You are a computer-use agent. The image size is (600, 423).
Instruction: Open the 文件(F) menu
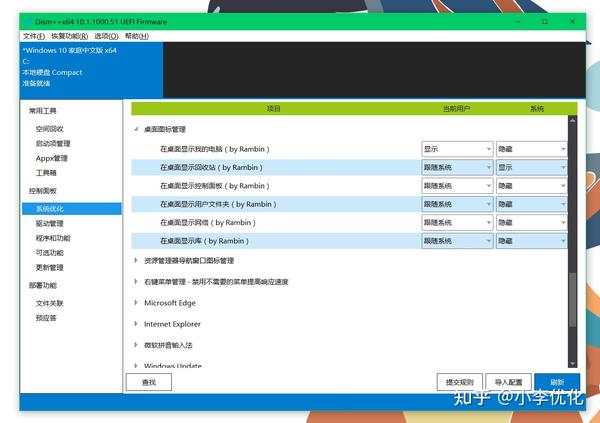coord(34,36)
